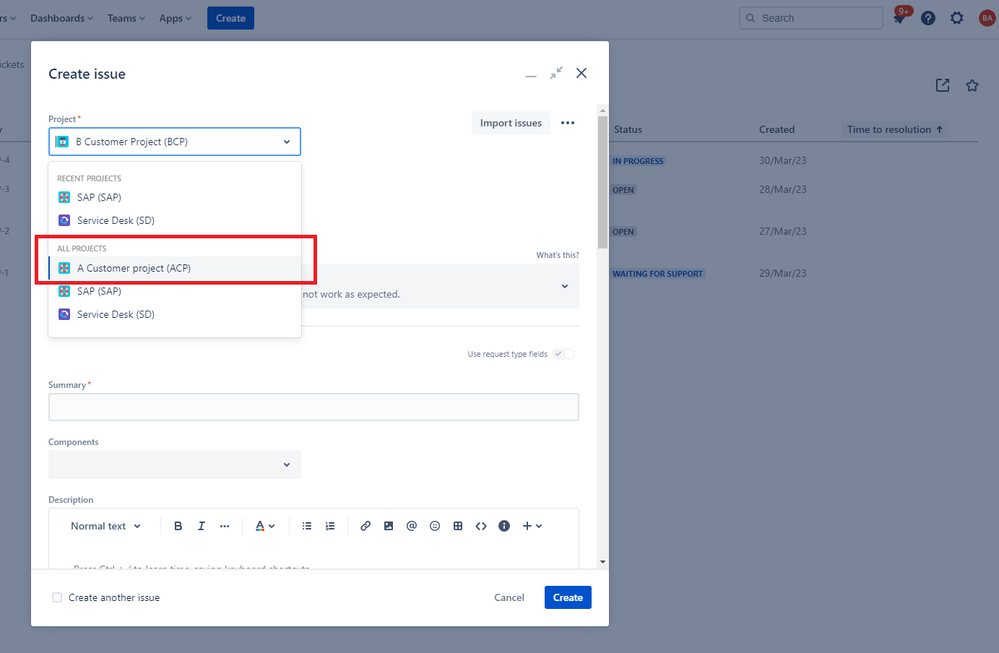This screenshot has height=653, width=999.
Task: Open the Teams menu
Action: 126,18
